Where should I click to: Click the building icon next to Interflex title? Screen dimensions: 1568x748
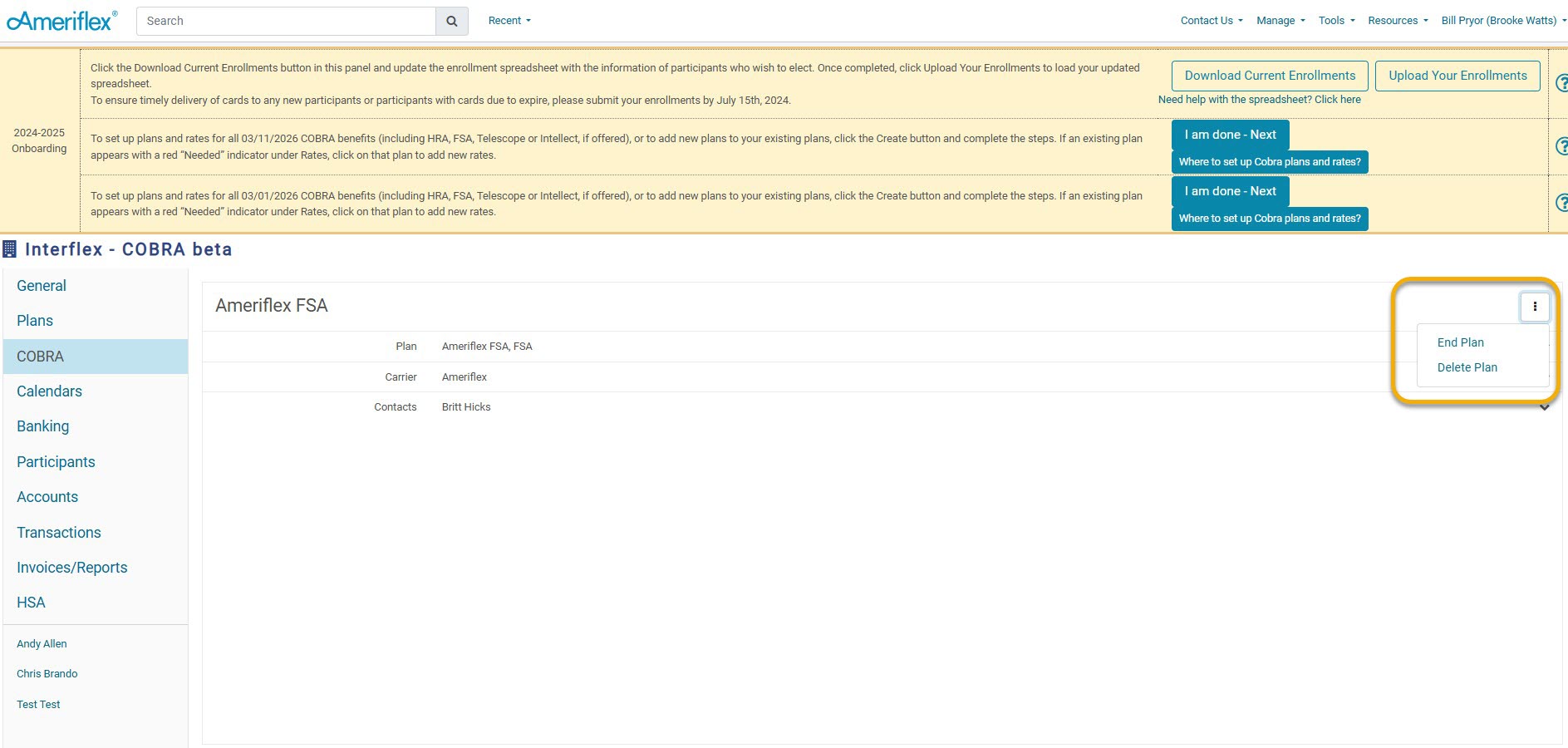pos(10,249)
